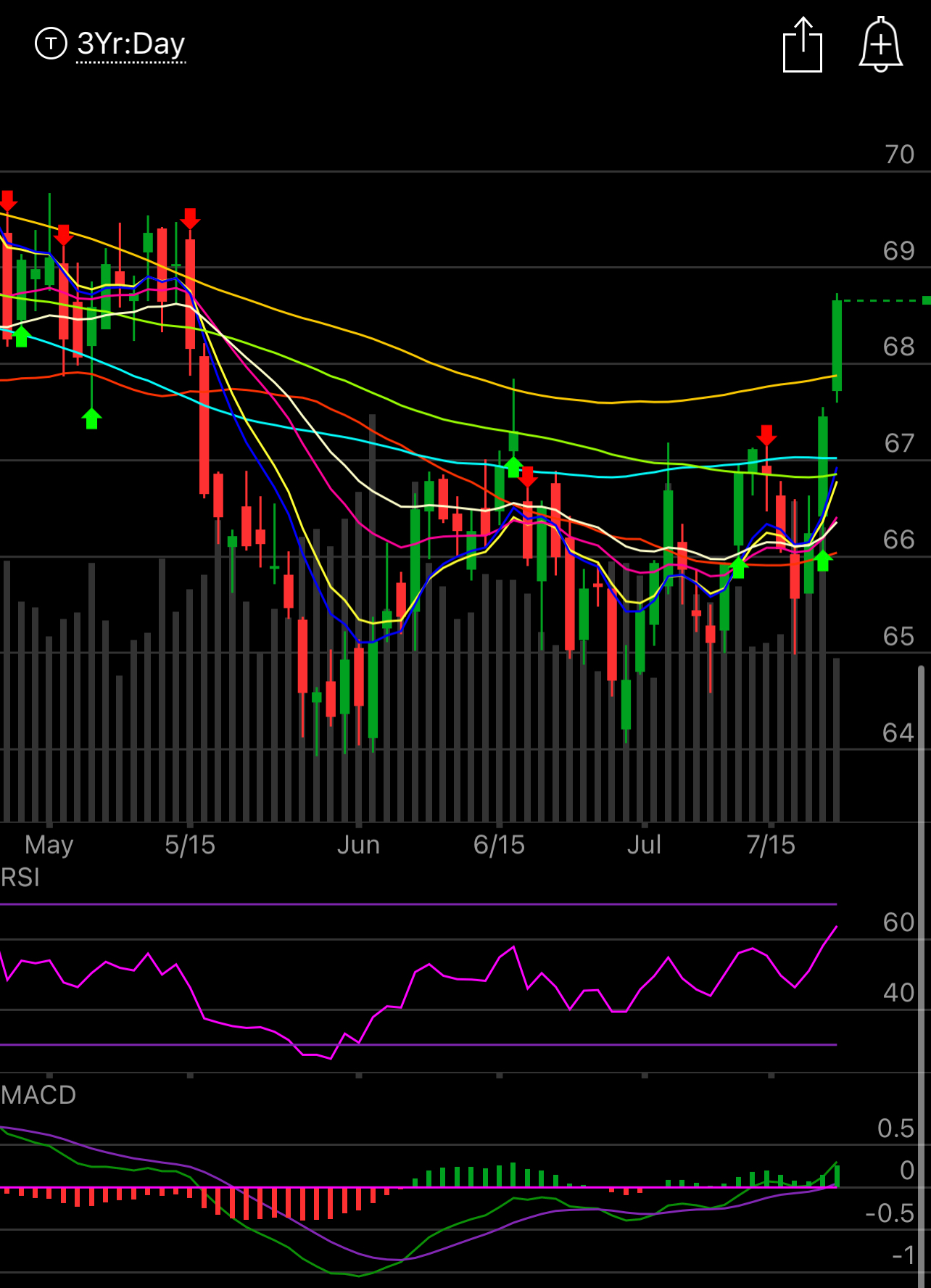Tap the RSI 40 level label
This screenshot has width=931, height=1288.
[x=899, y=993]
